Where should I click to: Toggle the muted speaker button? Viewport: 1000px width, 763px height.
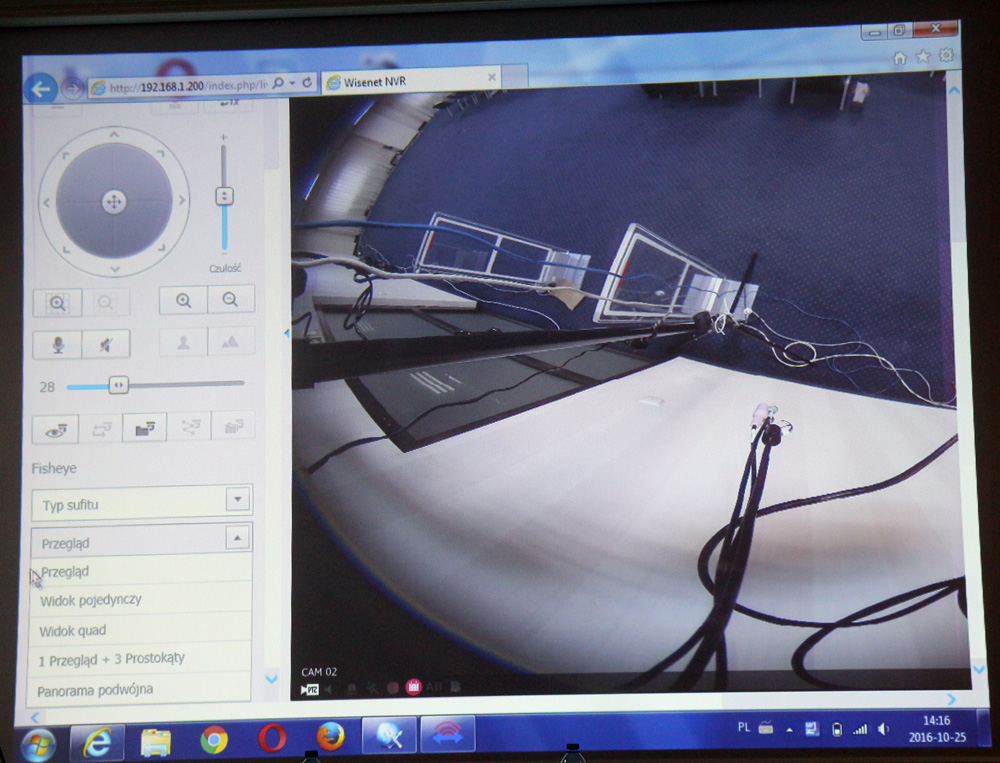tap(105, 344)
